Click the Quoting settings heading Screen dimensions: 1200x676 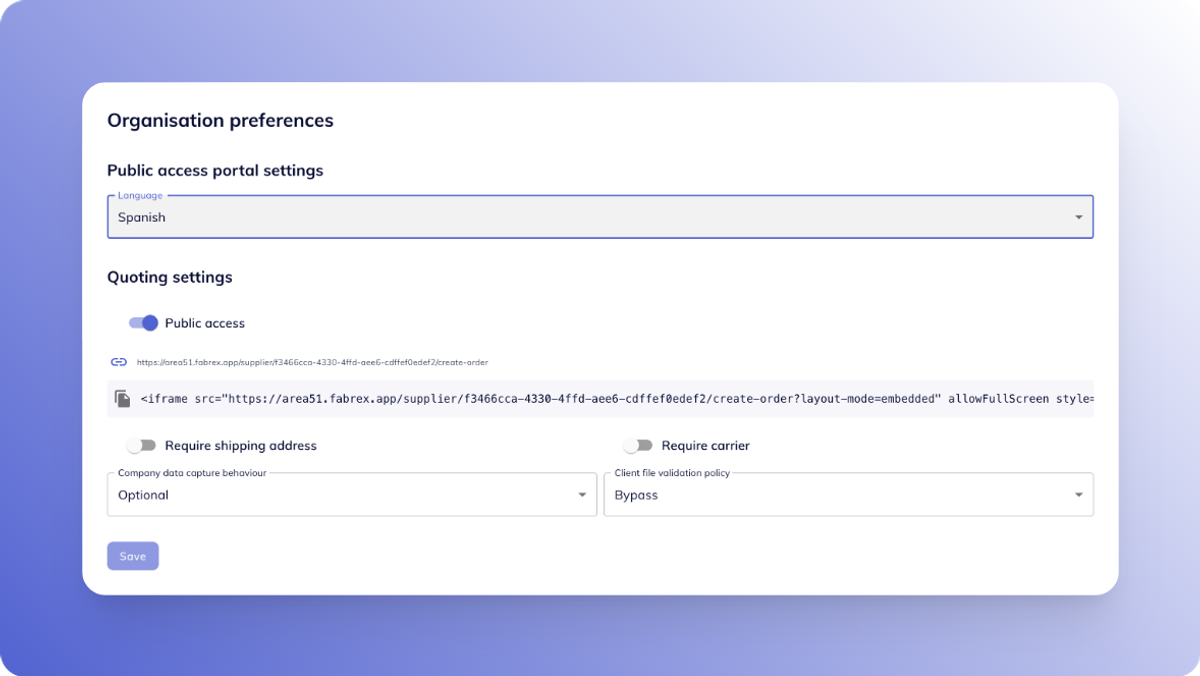click(170, 277)
